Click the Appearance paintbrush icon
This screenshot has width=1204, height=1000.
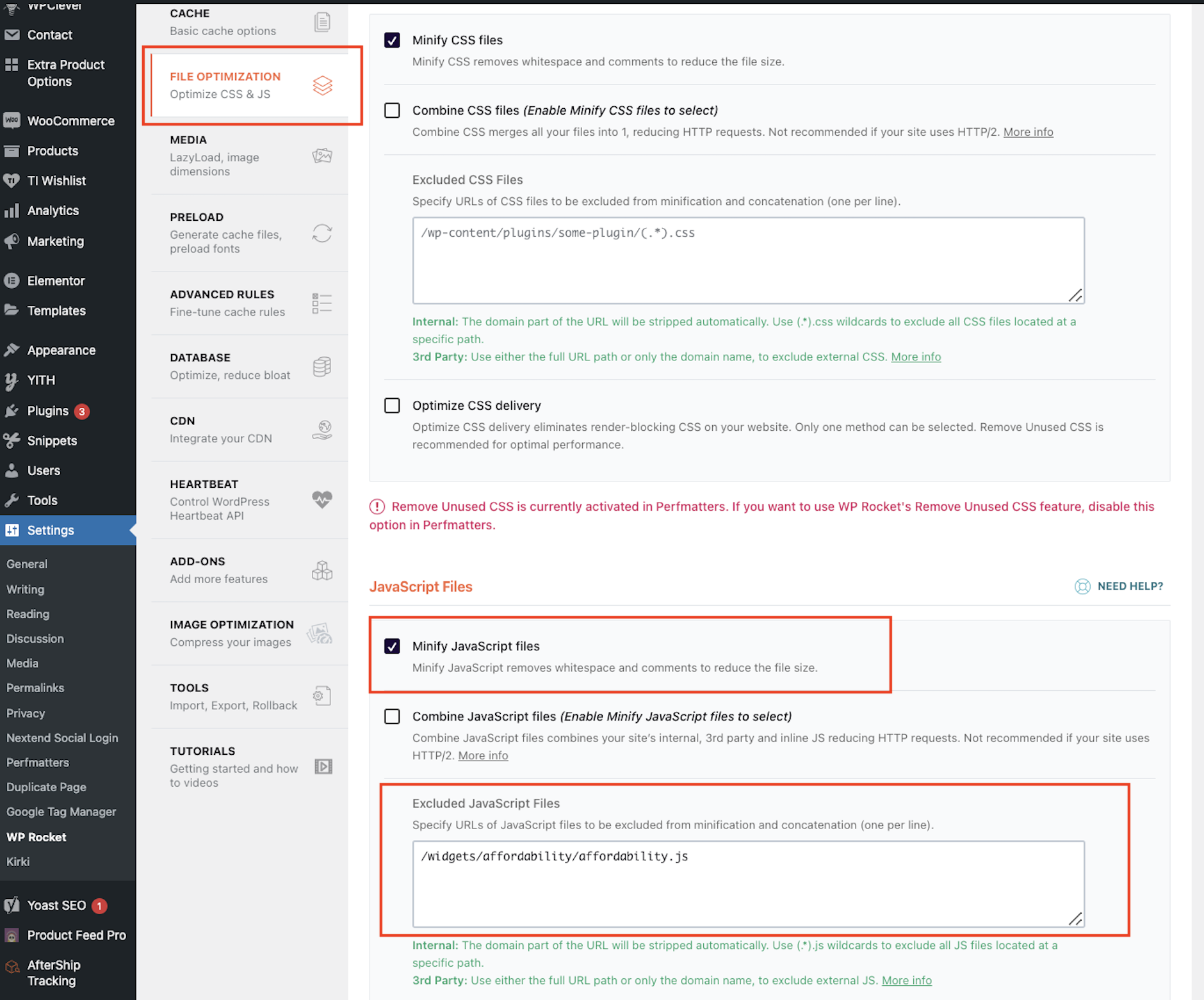[12, 350]
